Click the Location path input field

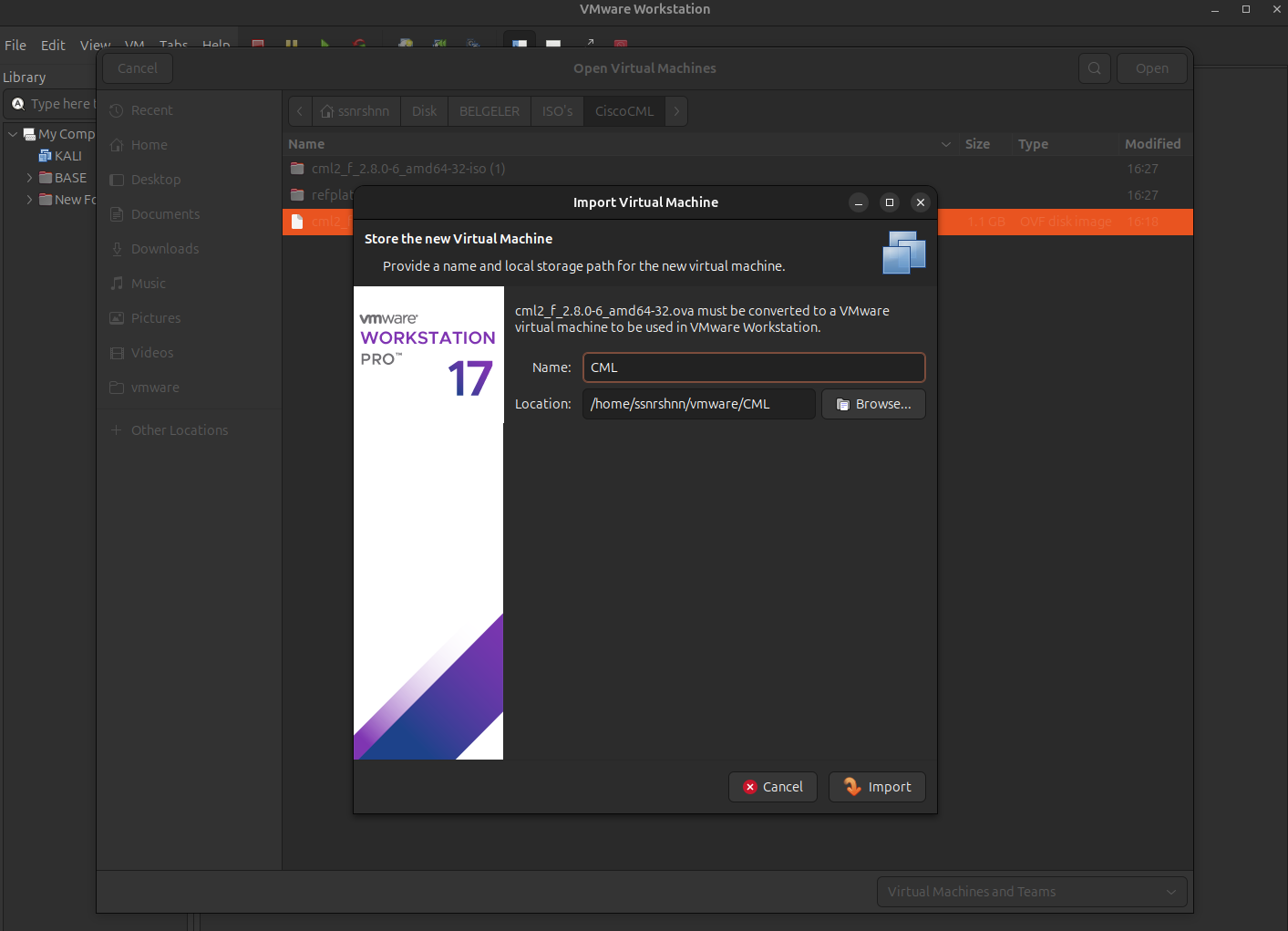(698, 404)
